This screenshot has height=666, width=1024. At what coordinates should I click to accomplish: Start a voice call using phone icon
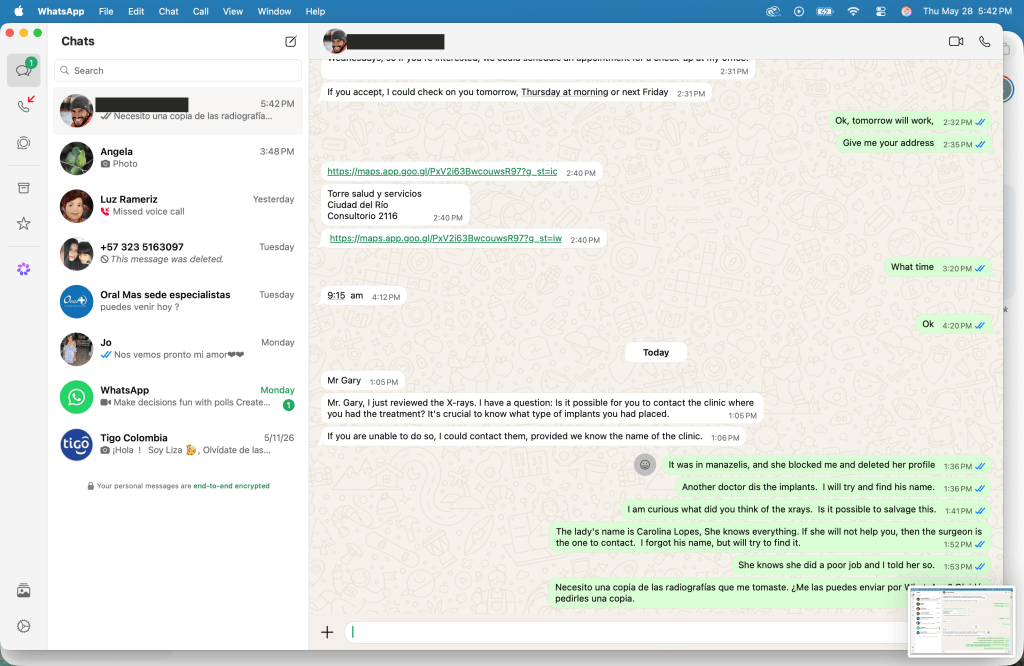985,41
